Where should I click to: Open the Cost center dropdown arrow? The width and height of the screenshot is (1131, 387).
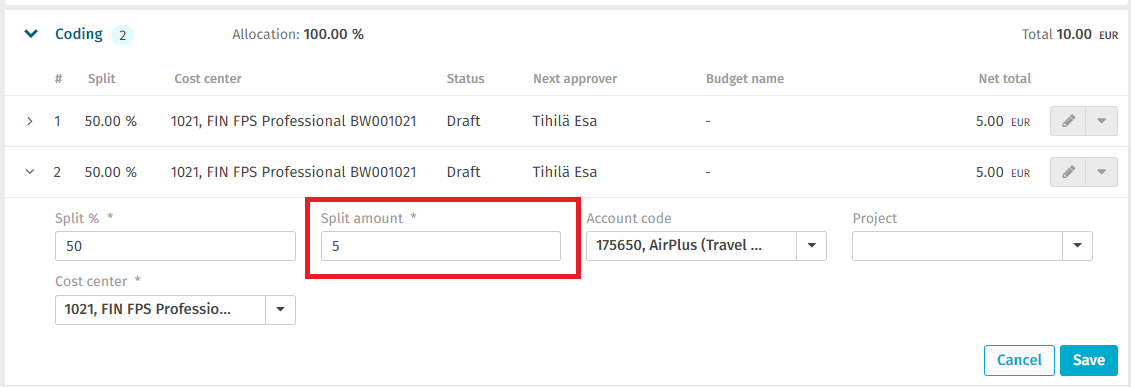(281, 310)
